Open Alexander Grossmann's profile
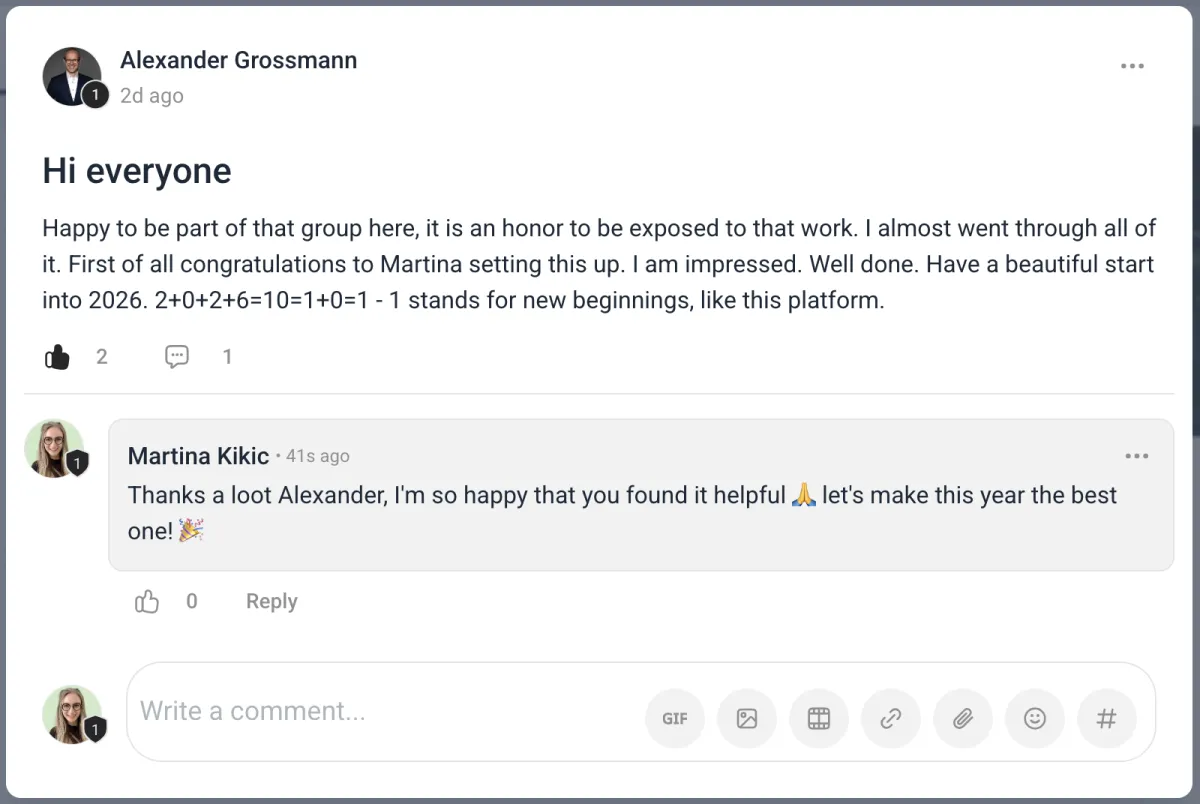 (x=238, y=60)
